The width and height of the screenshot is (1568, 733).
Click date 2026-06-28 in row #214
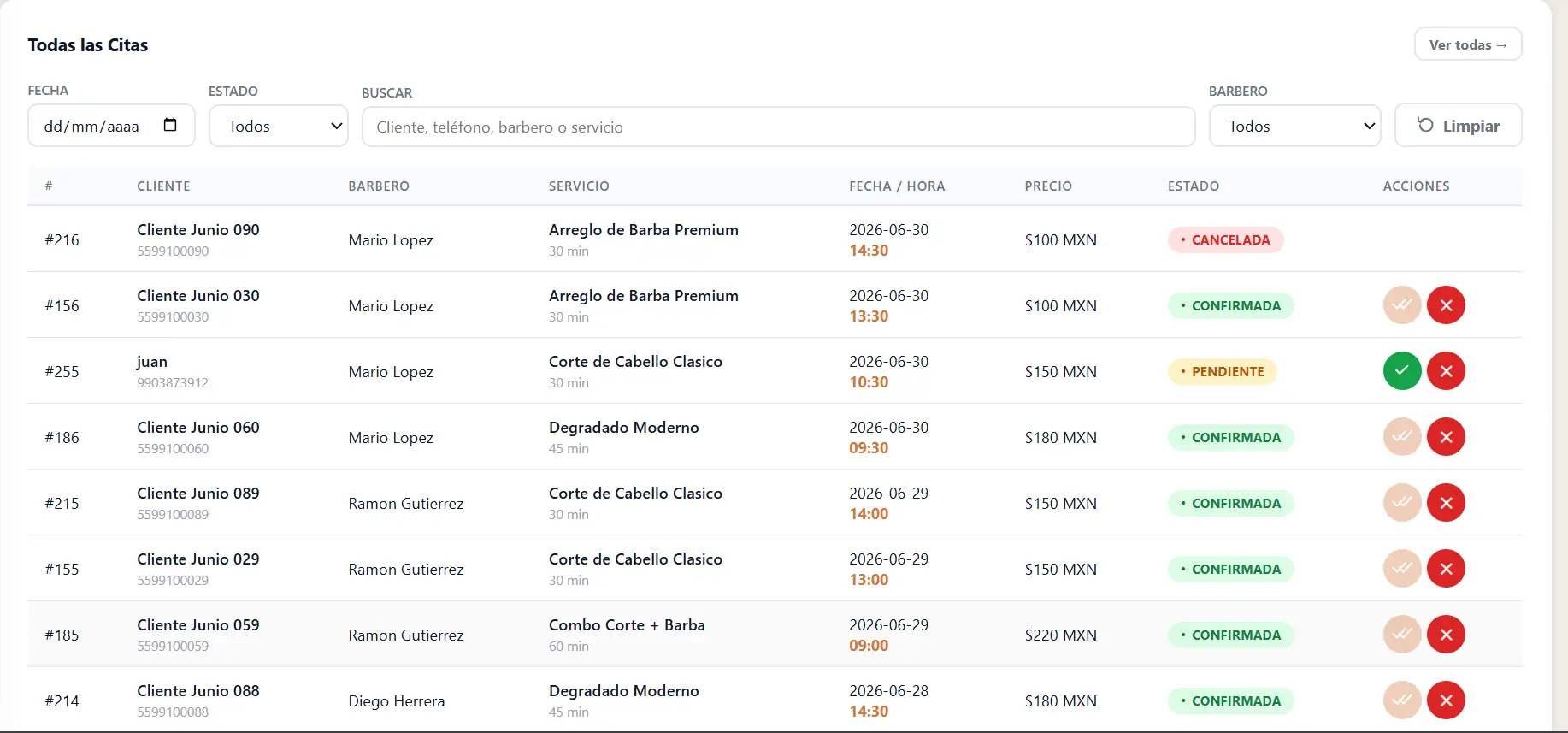tap(888, 690)
